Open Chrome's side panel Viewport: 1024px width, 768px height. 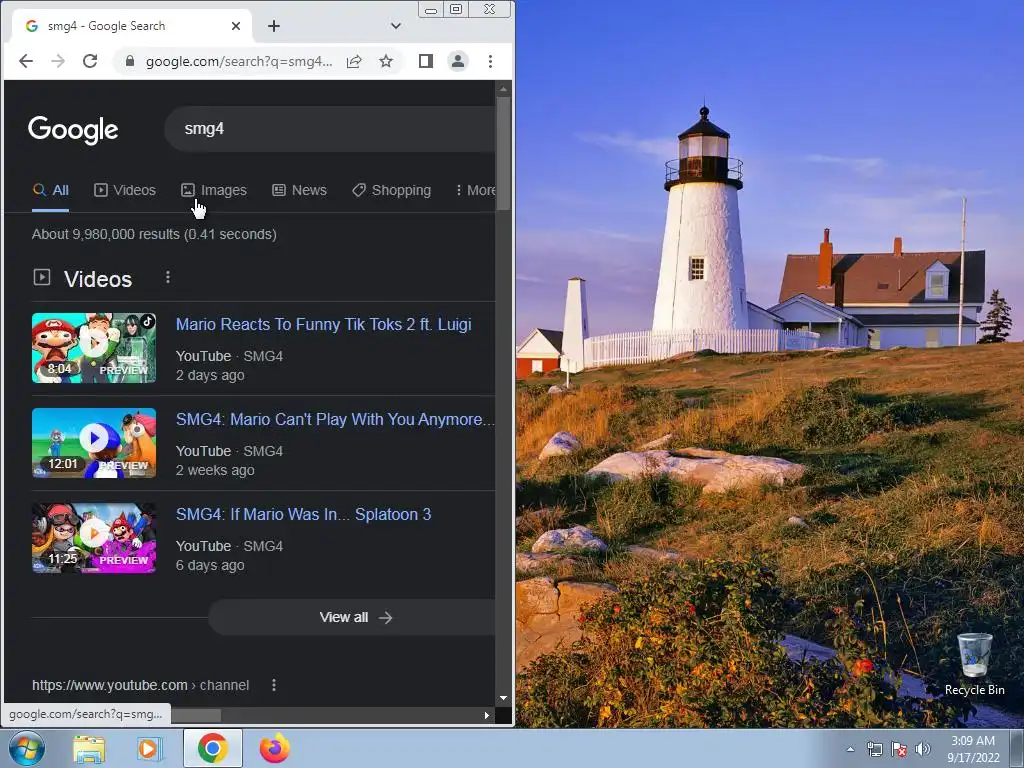[426, 61]
